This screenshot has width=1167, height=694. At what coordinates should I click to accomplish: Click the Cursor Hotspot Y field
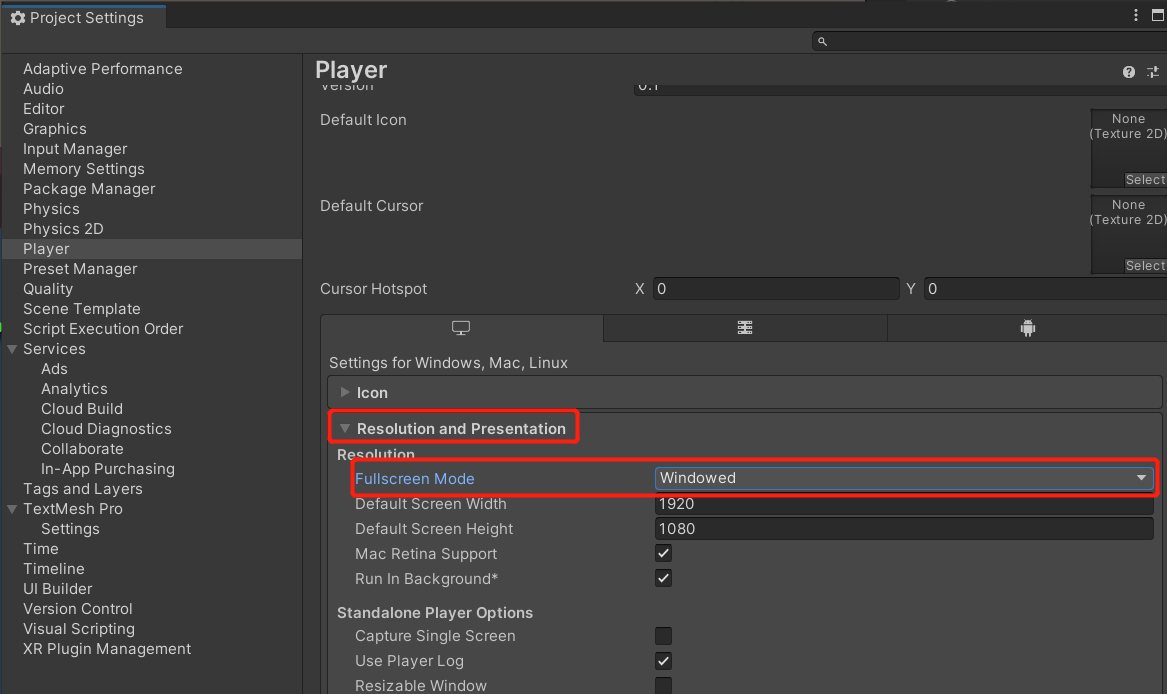pyautogui.click(x=1045, y=289)
